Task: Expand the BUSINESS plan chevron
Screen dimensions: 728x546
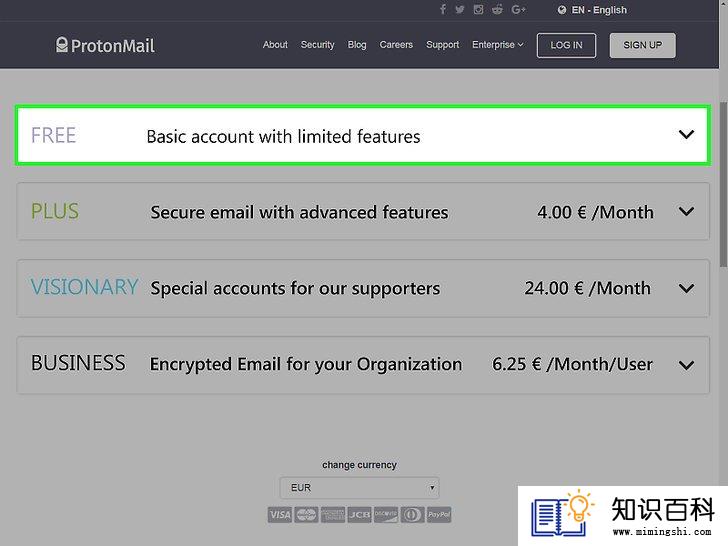Action: click(686, 365)
